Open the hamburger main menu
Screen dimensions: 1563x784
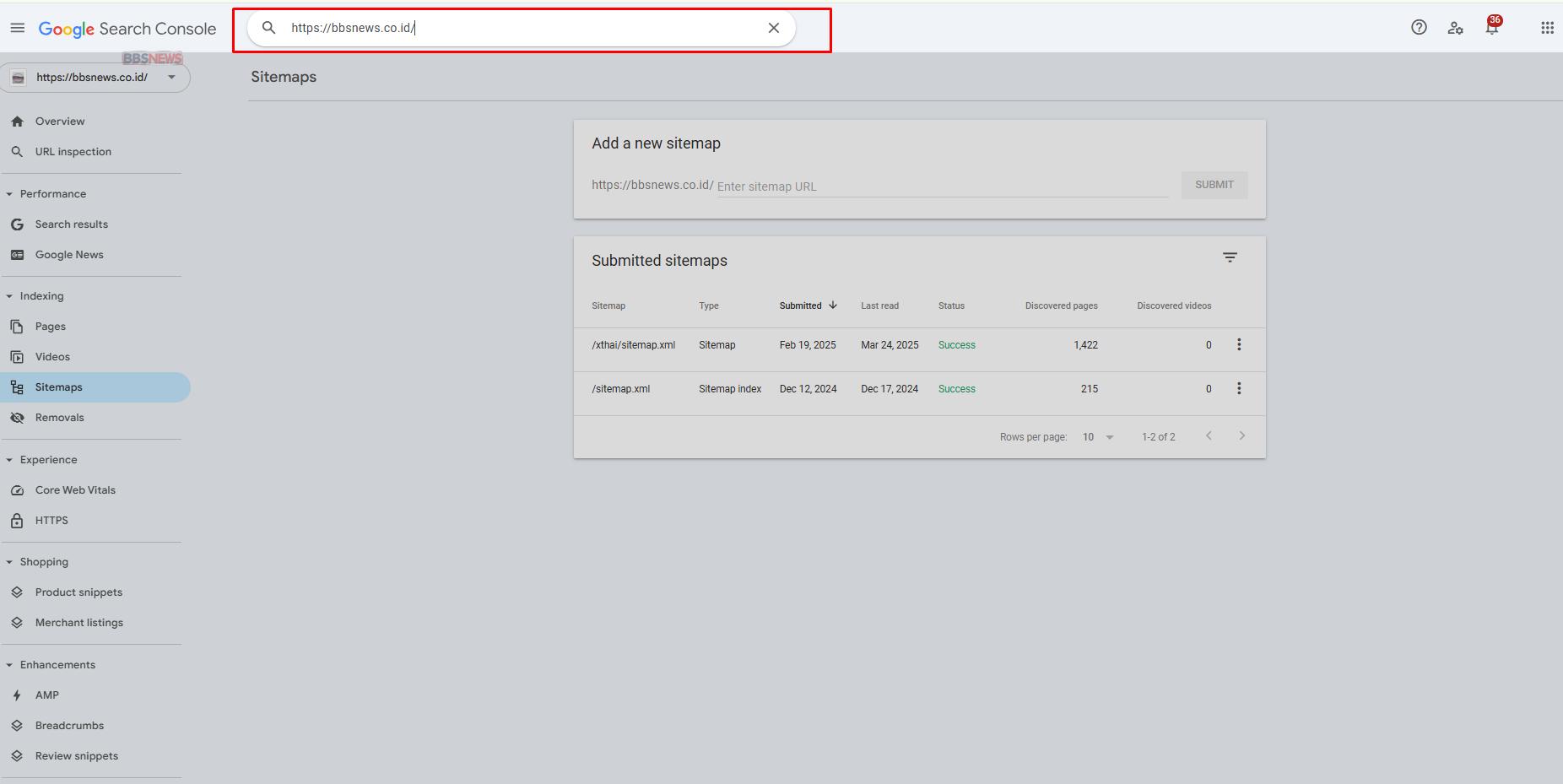[18, 28]
